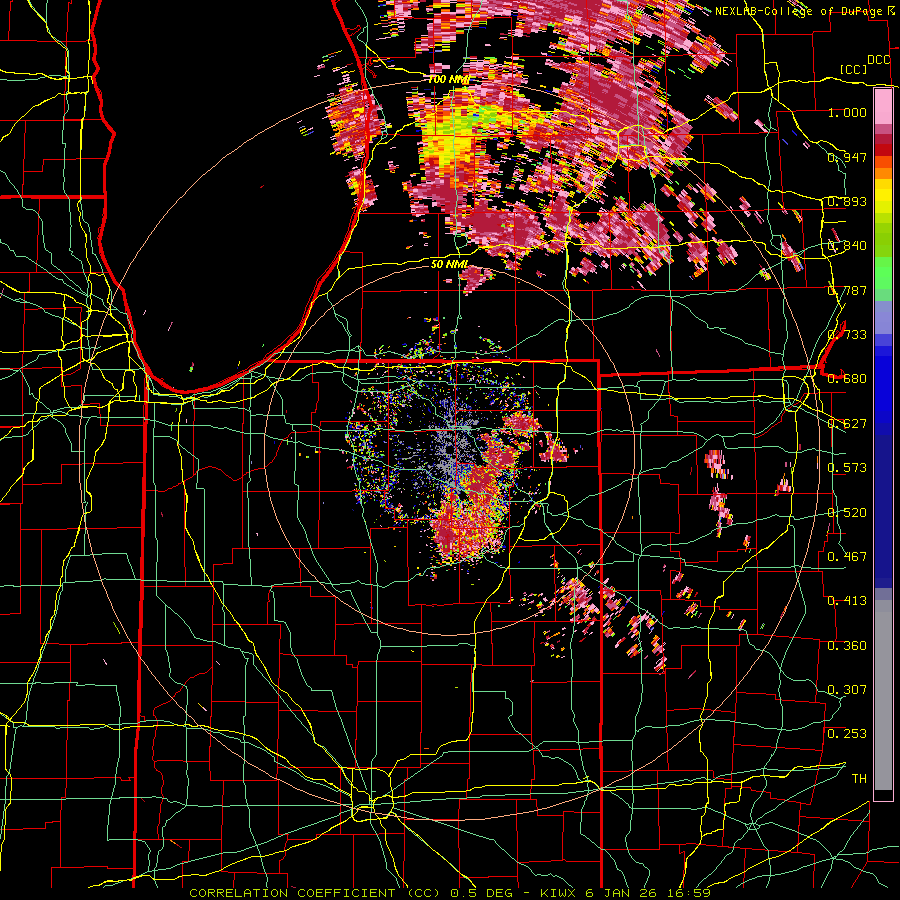
Task: Select the 1.000 value on the color scale
Action: coord(847,112)
